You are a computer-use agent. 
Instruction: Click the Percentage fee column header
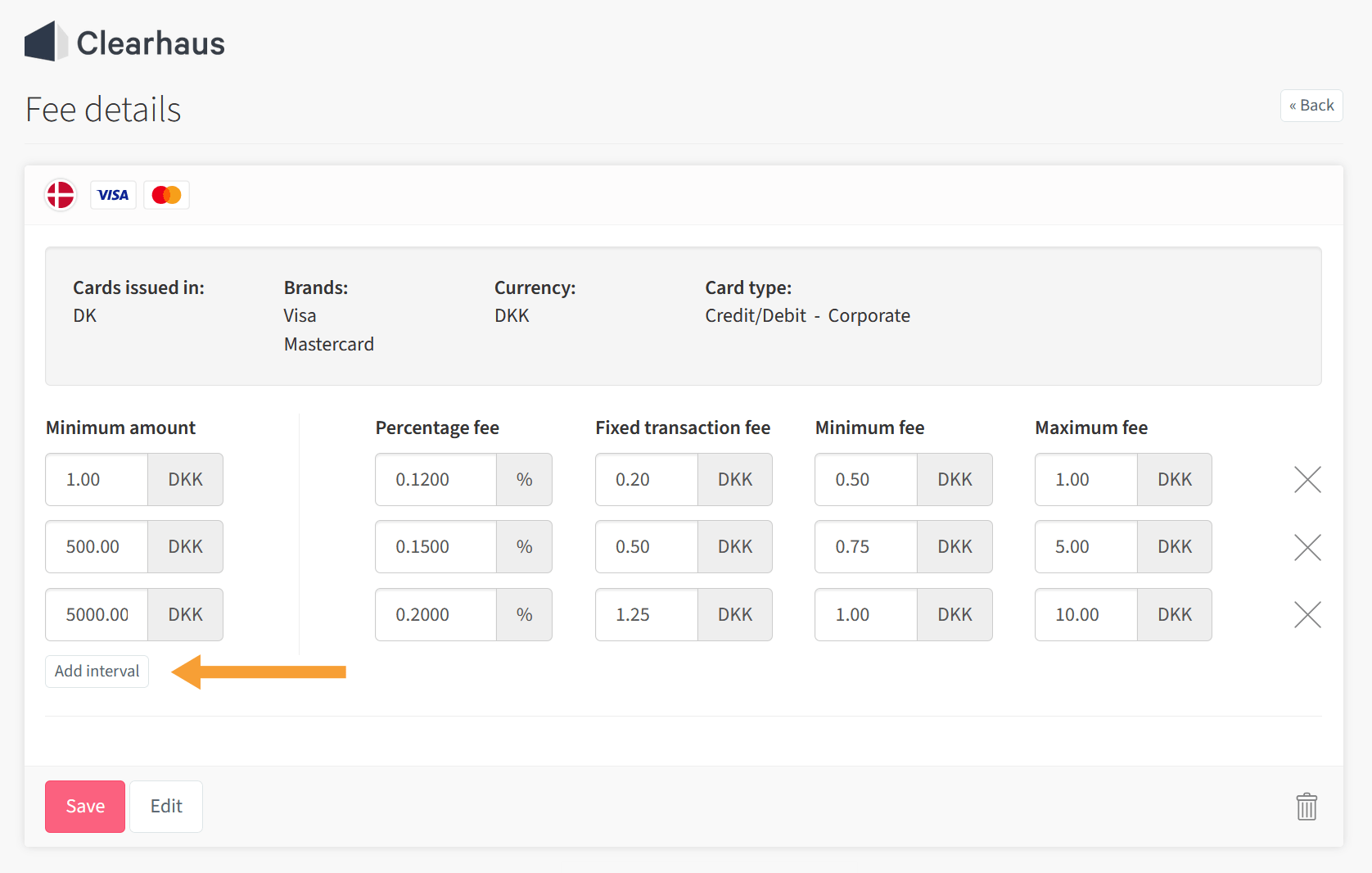point(437,427)
